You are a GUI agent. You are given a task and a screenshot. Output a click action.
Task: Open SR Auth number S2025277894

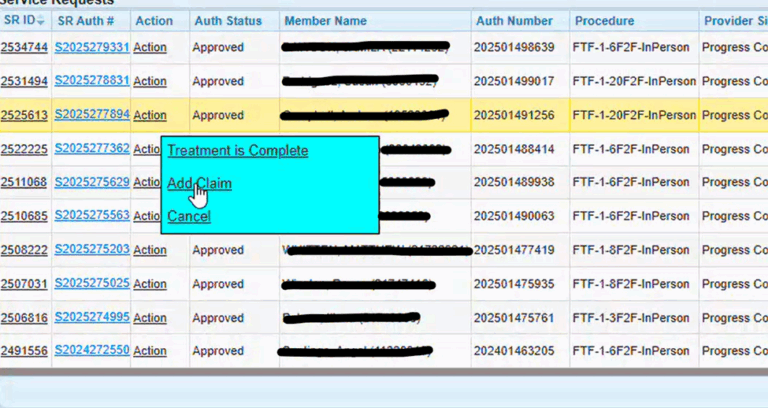point(91,115)
